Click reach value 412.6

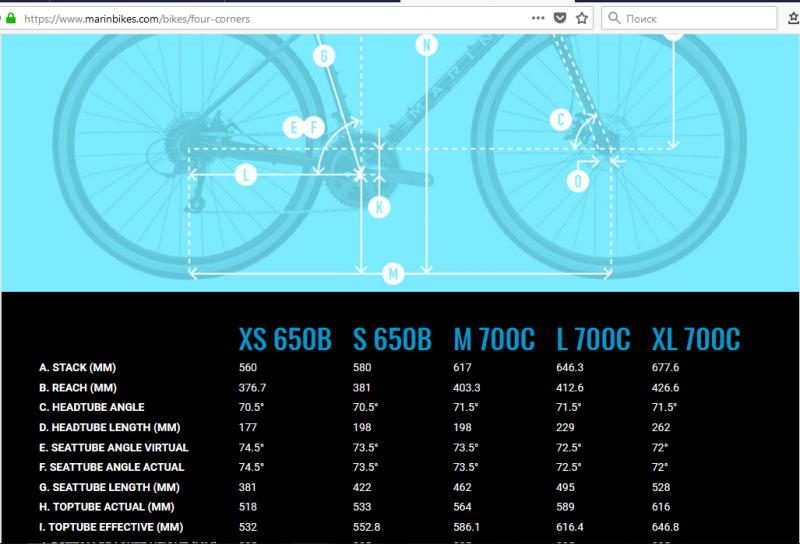[x=569, y=388]
